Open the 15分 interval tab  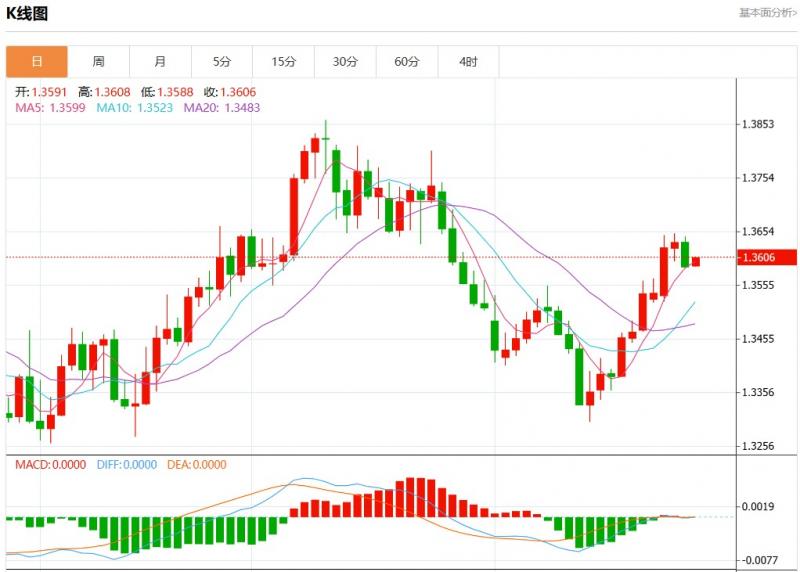(284, 62)
